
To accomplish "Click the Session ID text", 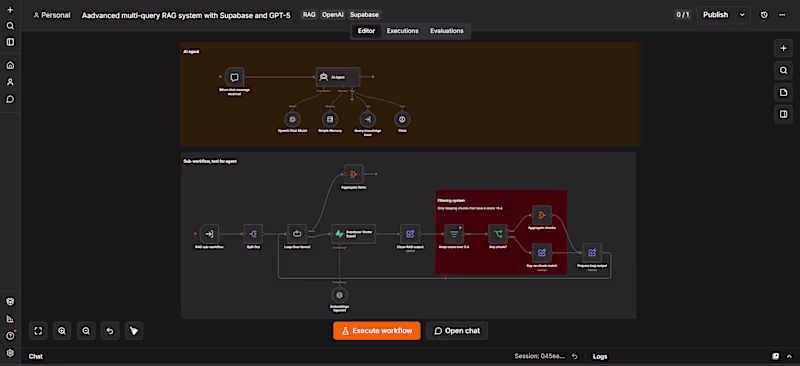I will [x=540, y=356].
